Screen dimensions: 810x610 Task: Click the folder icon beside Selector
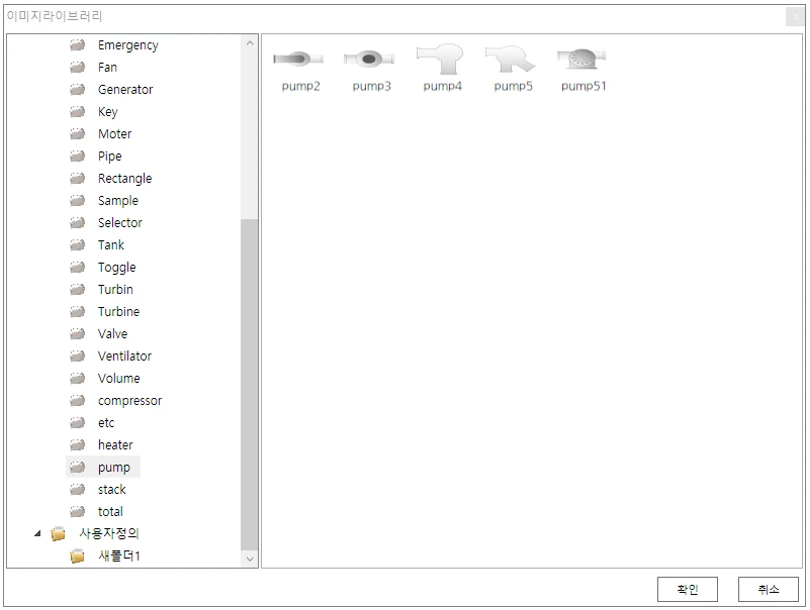[x=77, y=223]
